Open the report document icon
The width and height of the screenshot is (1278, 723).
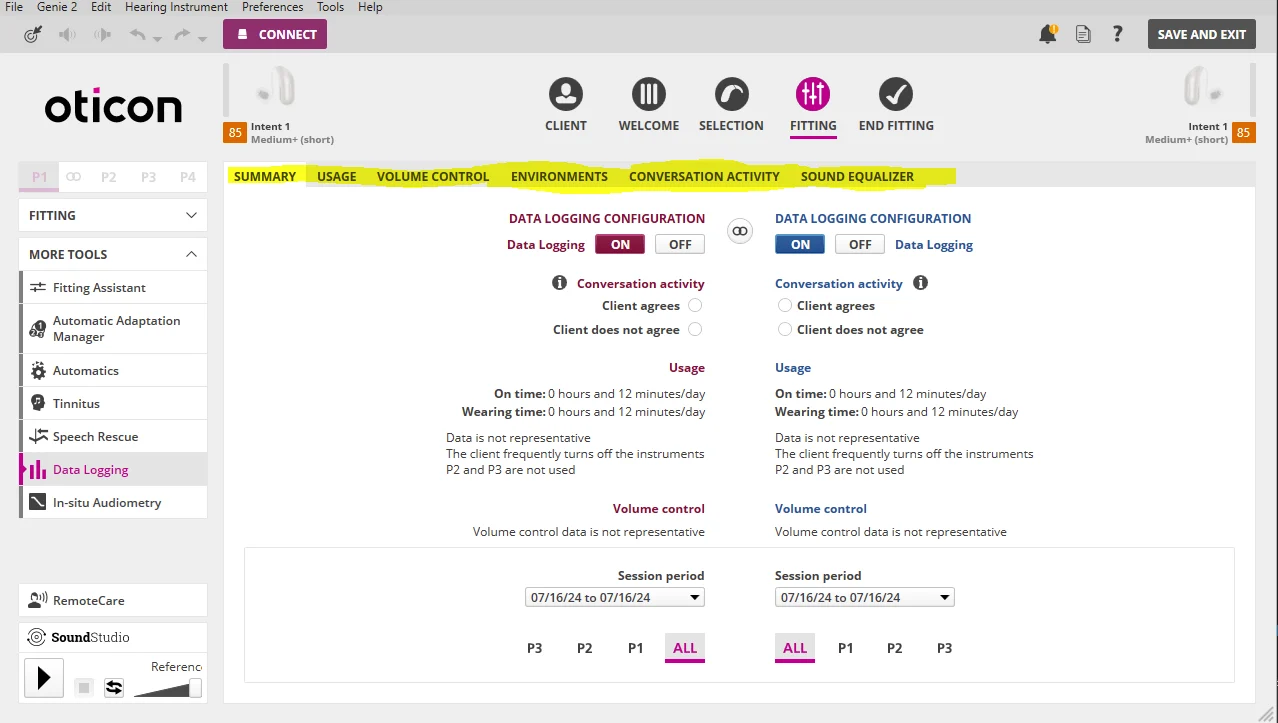click(x=1083, y=34)
